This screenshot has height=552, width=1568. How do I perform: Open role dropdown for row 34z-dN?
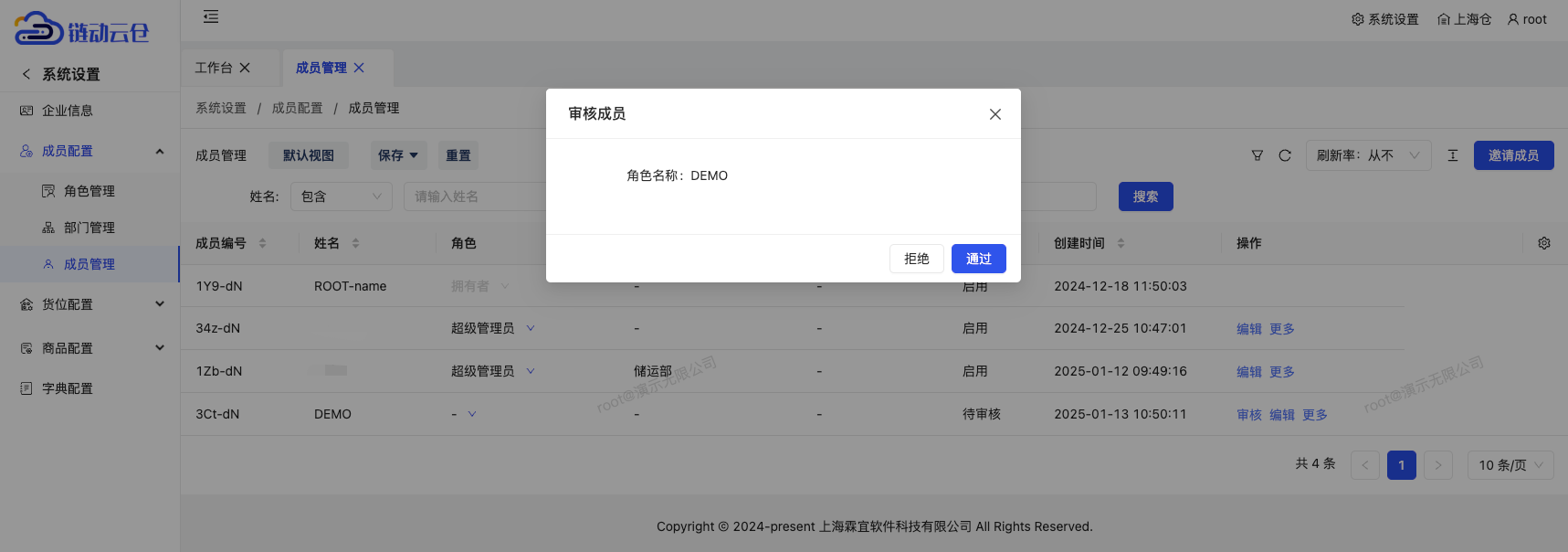point(531,328)
